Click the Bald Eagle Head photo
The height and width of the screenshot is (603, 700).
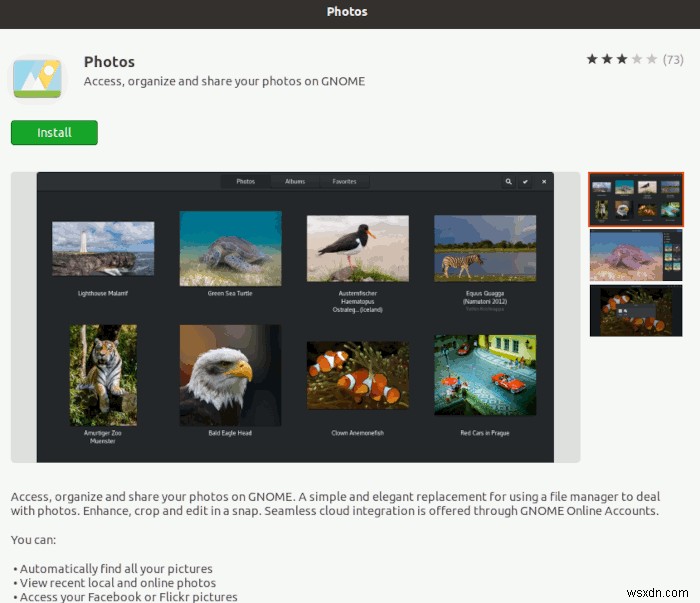tap(230, 375)
